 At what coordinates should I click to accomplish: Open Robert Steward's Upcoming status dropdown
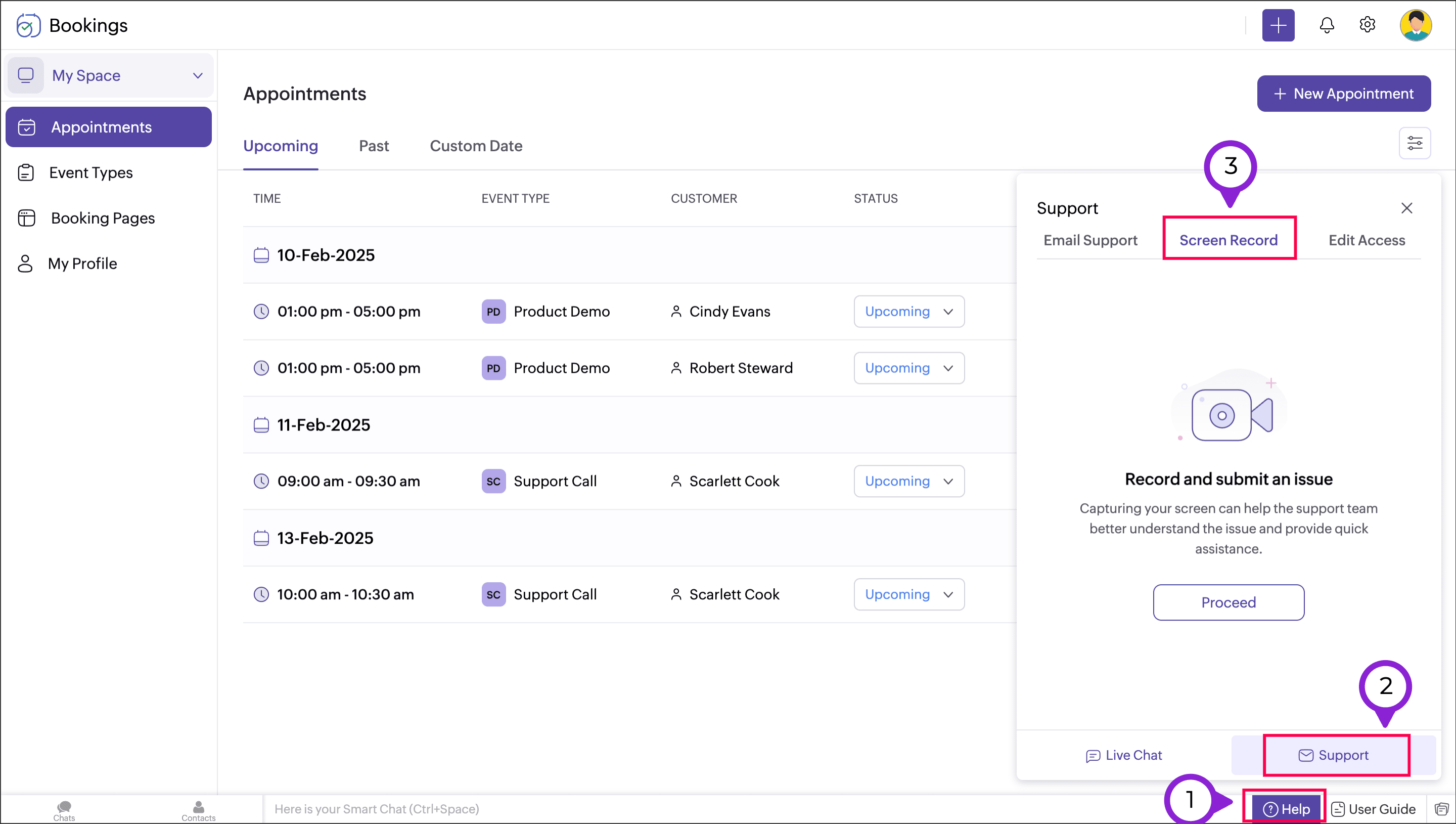908,368
